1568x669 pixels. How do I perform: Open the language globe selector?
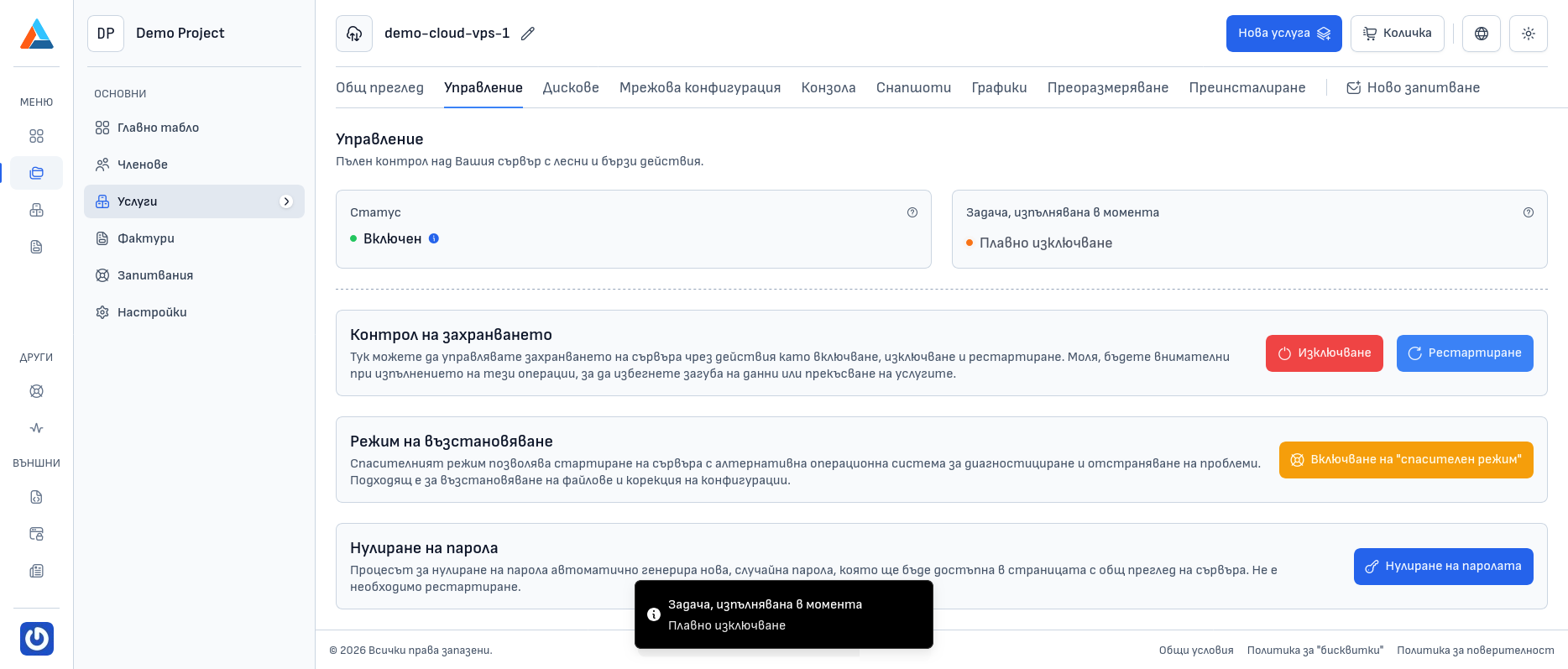(x=1481, y=34)
